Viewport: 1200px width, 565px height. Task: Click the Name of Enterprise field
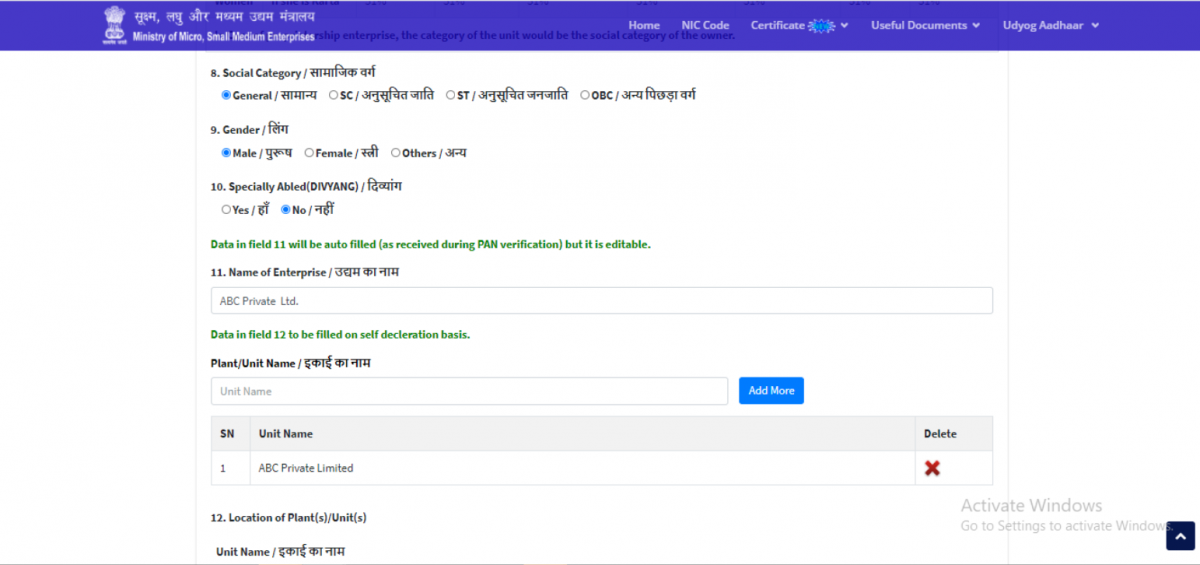(601, 301)
